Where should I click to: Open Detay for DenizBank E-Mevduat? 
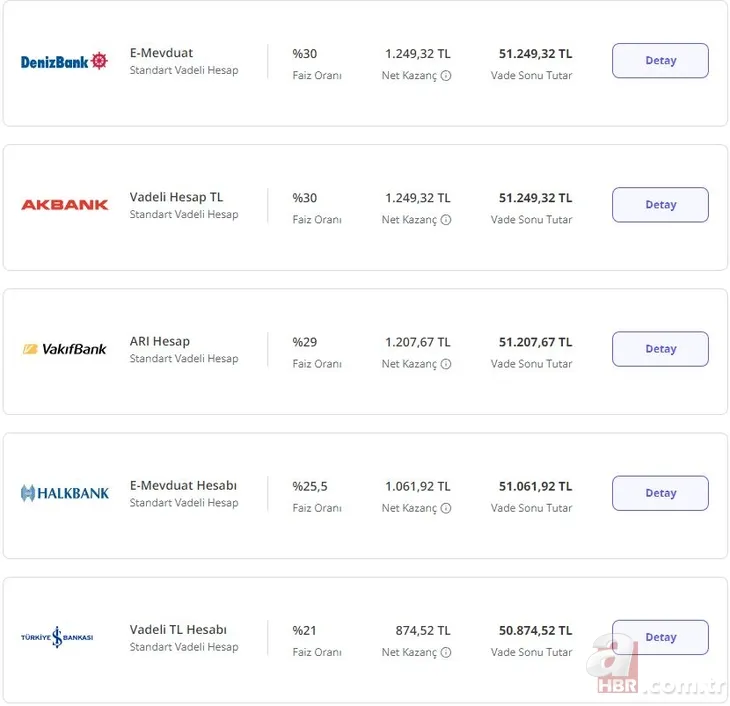(660, 61)
